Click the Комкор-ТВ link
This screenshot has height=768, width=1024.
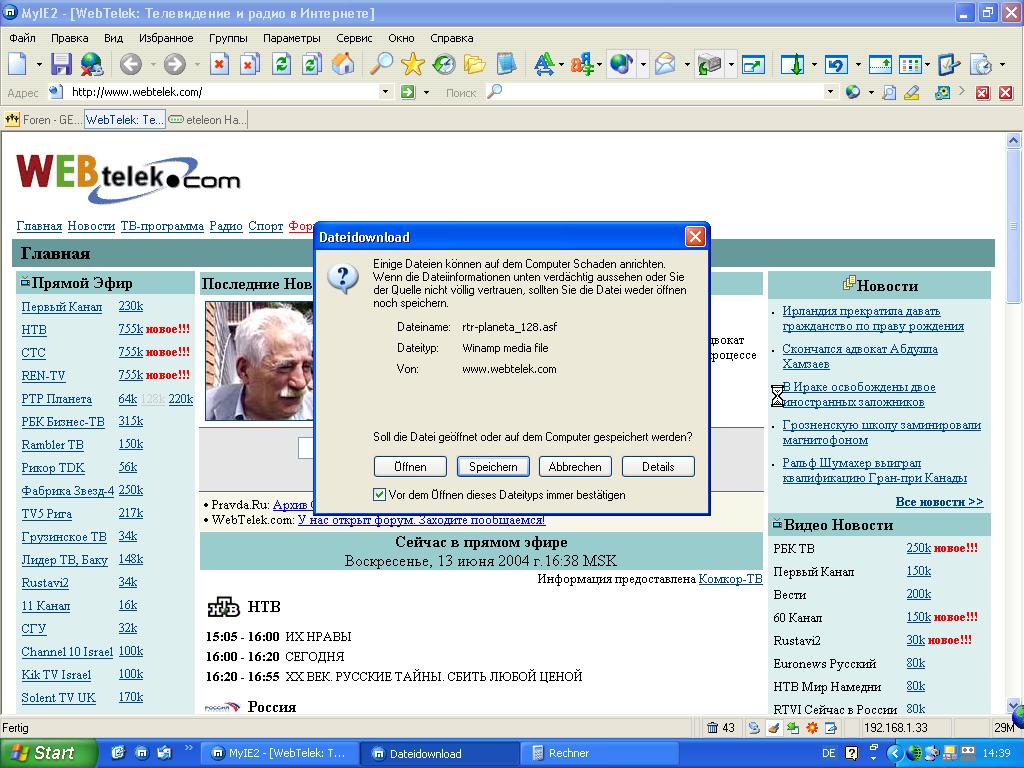(730, 579)
